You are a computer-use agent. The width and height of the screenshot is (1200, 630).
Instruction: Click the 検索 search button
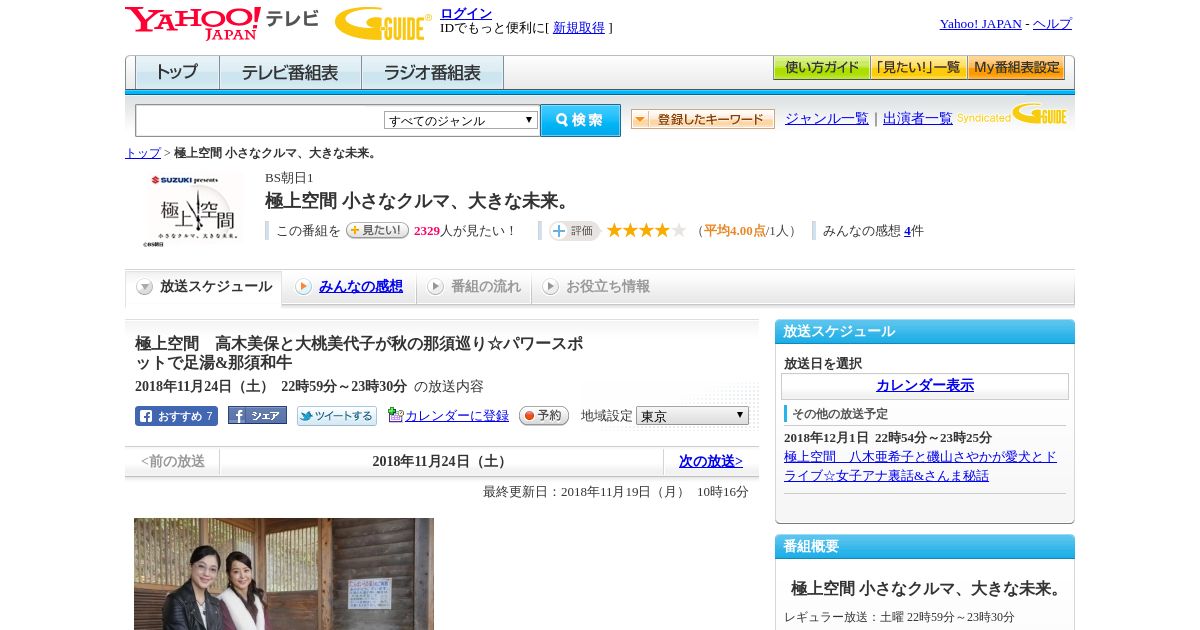point(580,120)
